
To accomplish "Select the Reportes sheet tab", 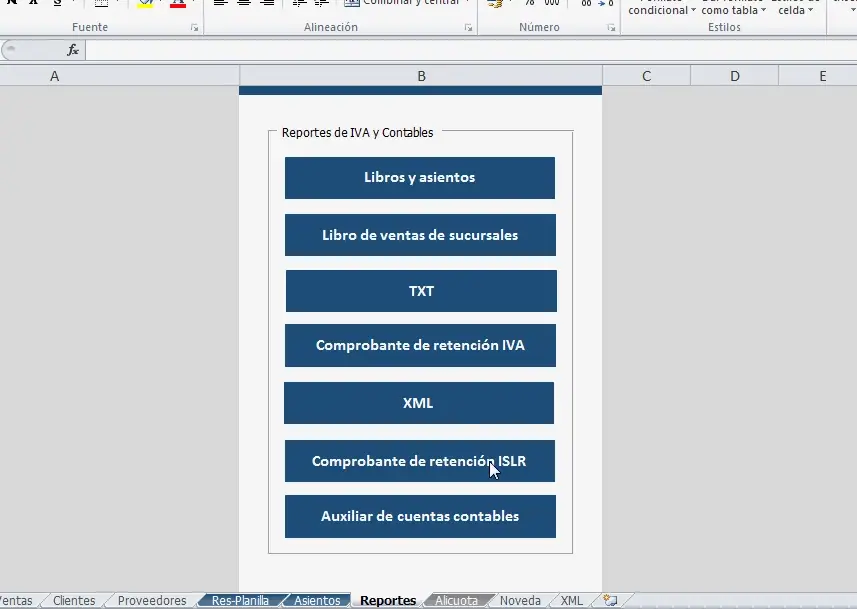I will [388, 600].
